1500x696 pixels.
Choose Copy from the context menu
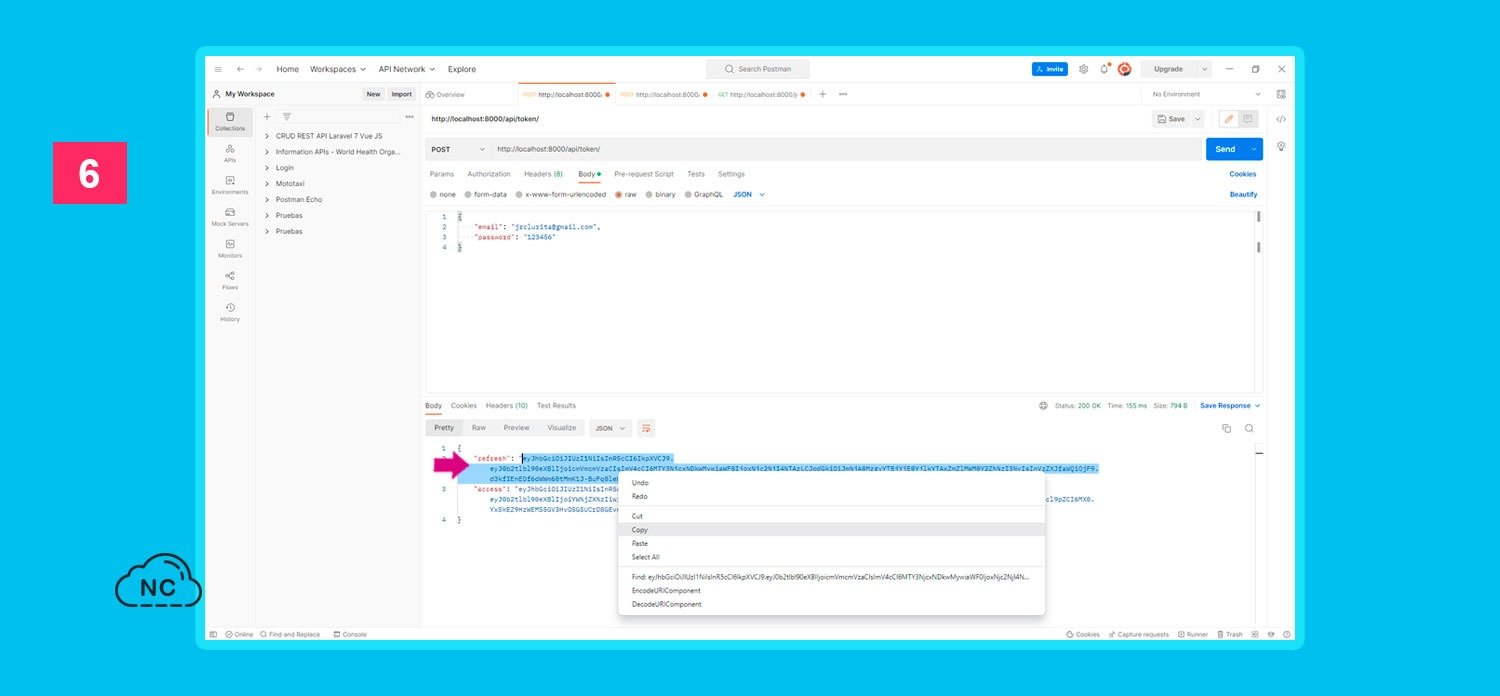[x=831, y=530]
